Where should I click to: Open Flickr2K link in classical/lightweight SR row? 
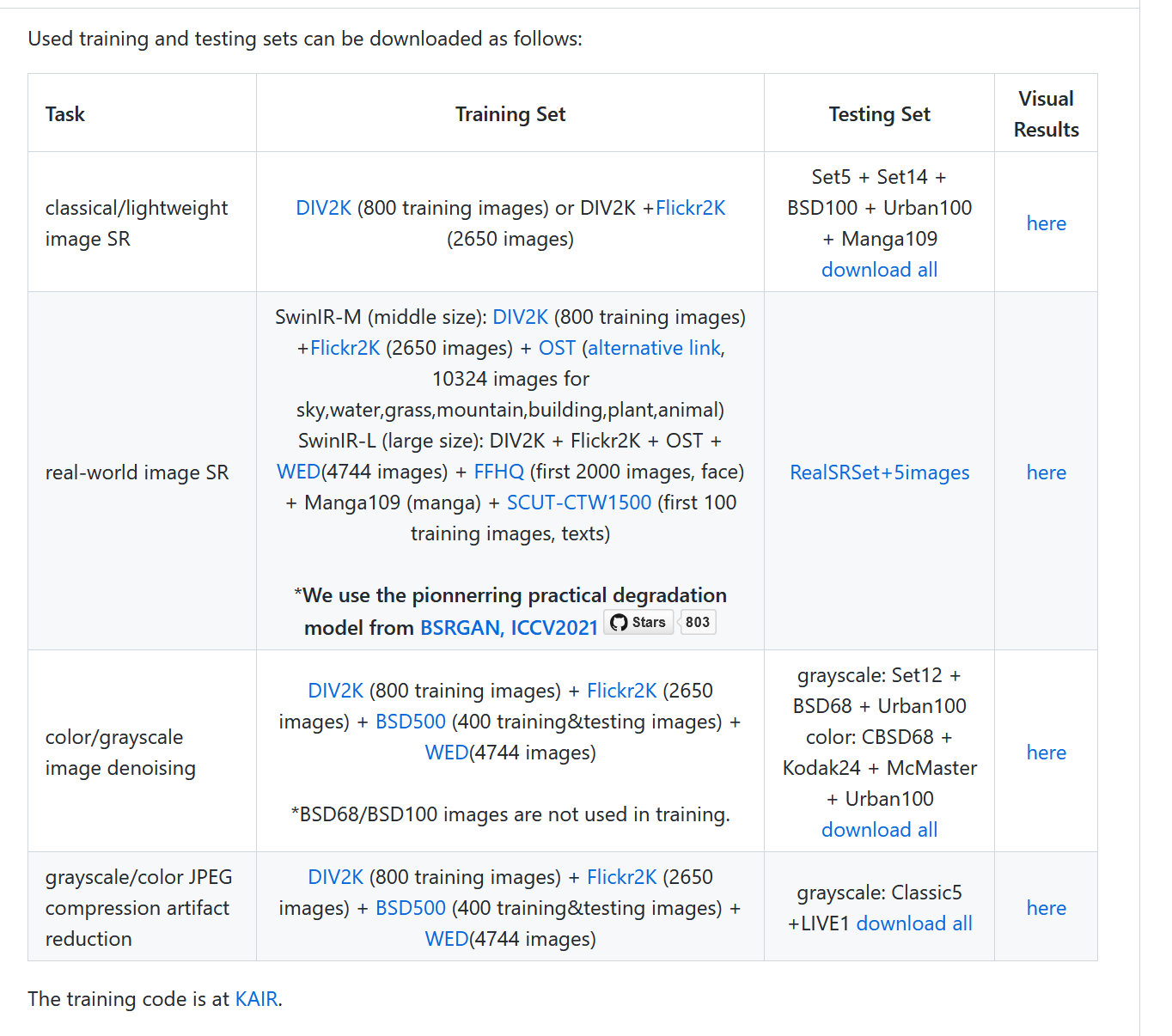(690, 208)
